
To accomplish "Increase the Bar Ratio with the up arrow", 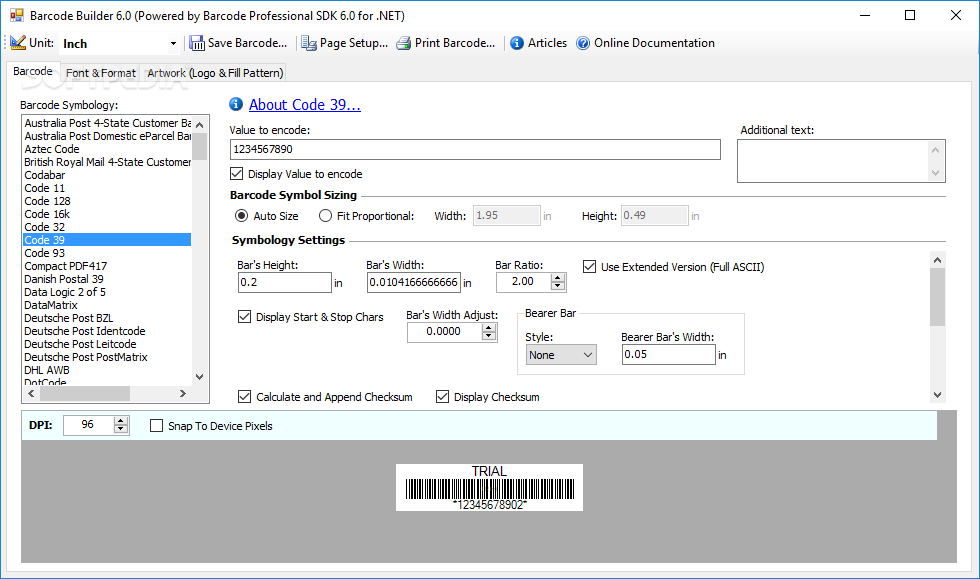I will click(558, 278).
